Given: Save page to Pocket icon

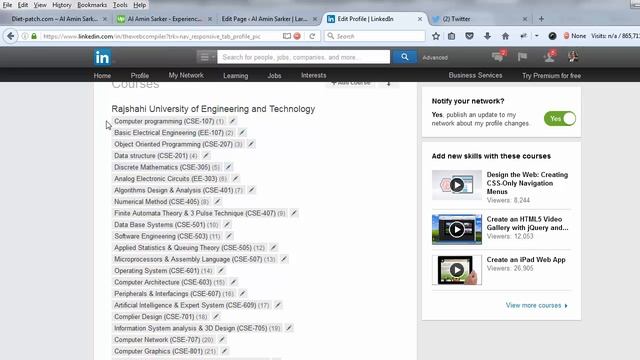Looking at the screenshot, I should [x=469, y=36].
